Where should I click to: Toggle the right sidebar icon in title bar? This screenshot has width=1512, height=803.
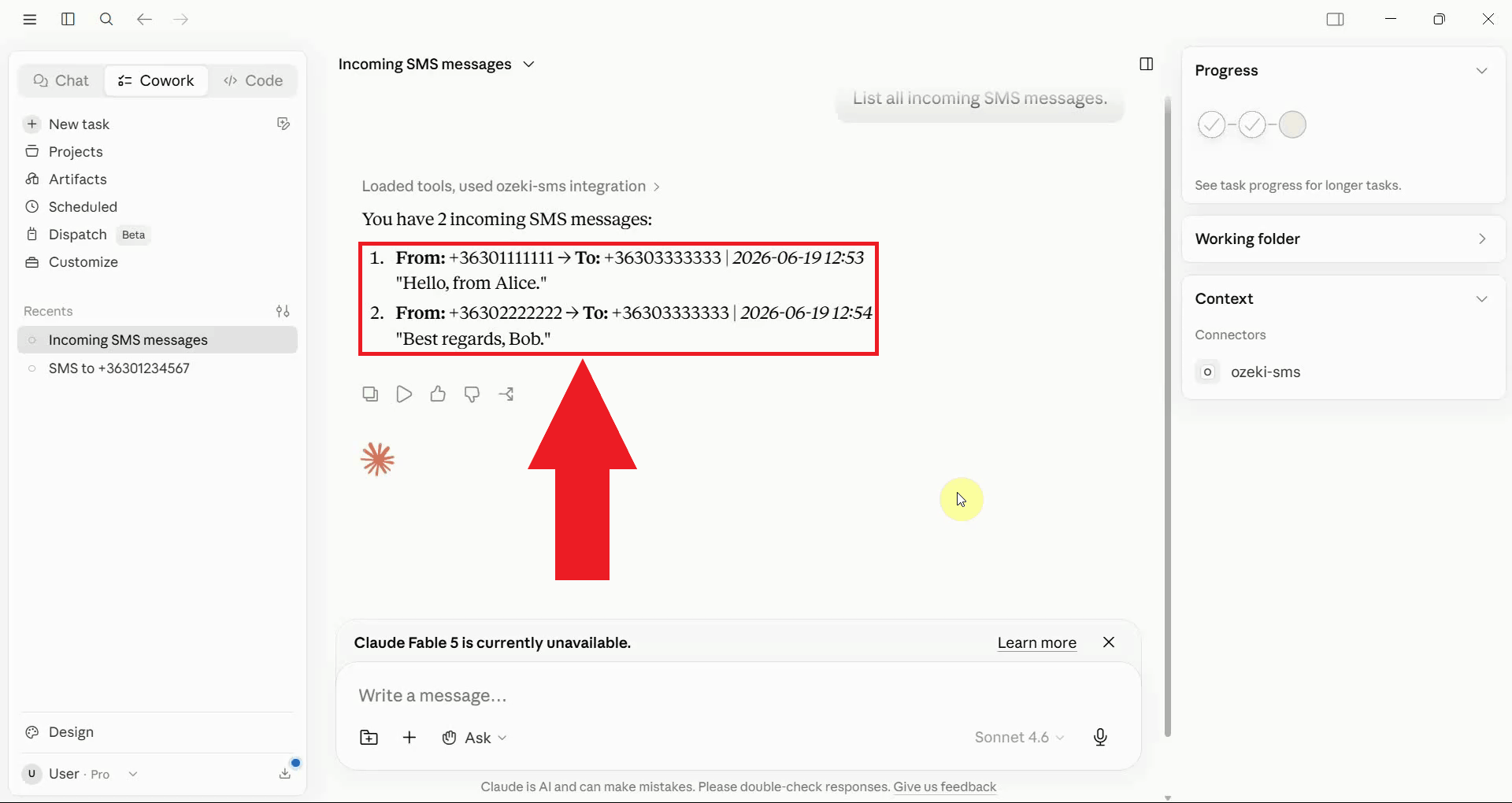point(1335,19)
